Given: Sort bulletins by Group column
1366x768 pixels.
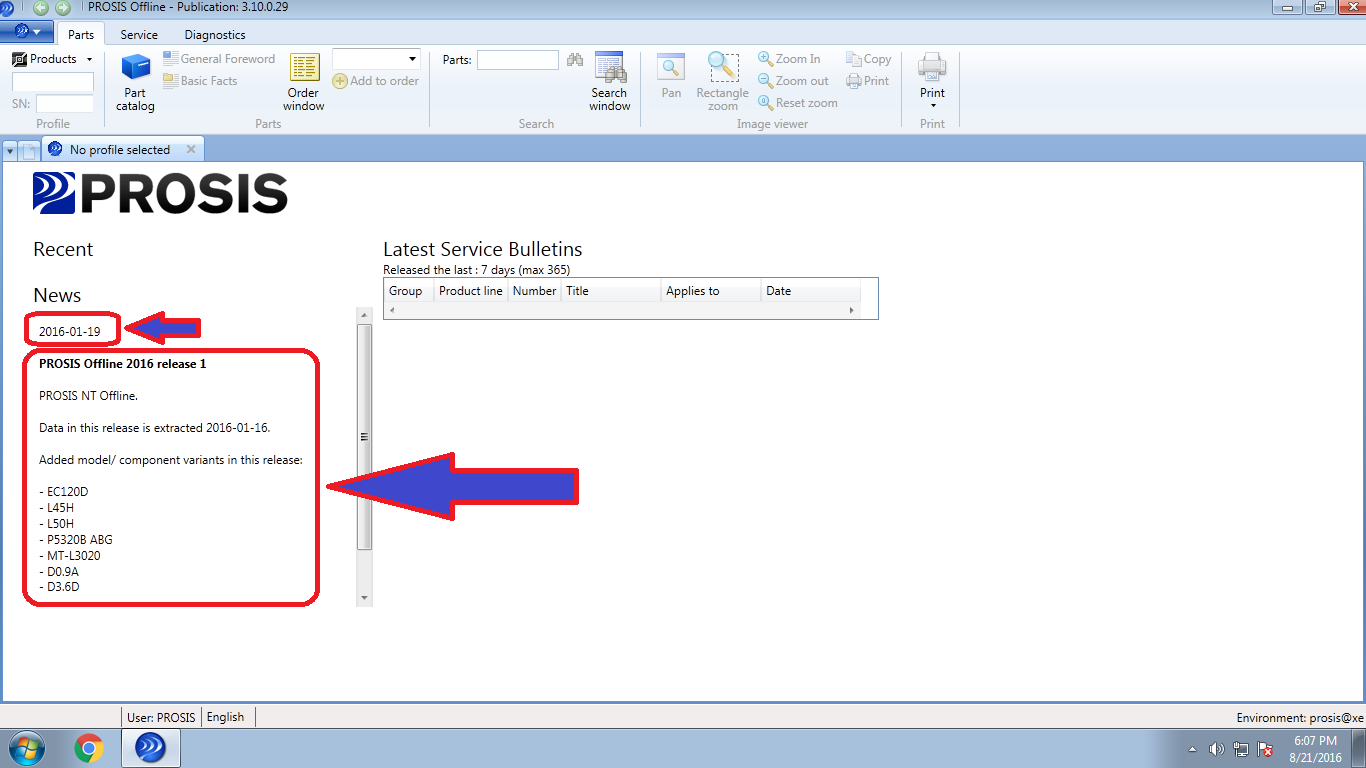Looking at the screenshot, I should coord(408,291).
